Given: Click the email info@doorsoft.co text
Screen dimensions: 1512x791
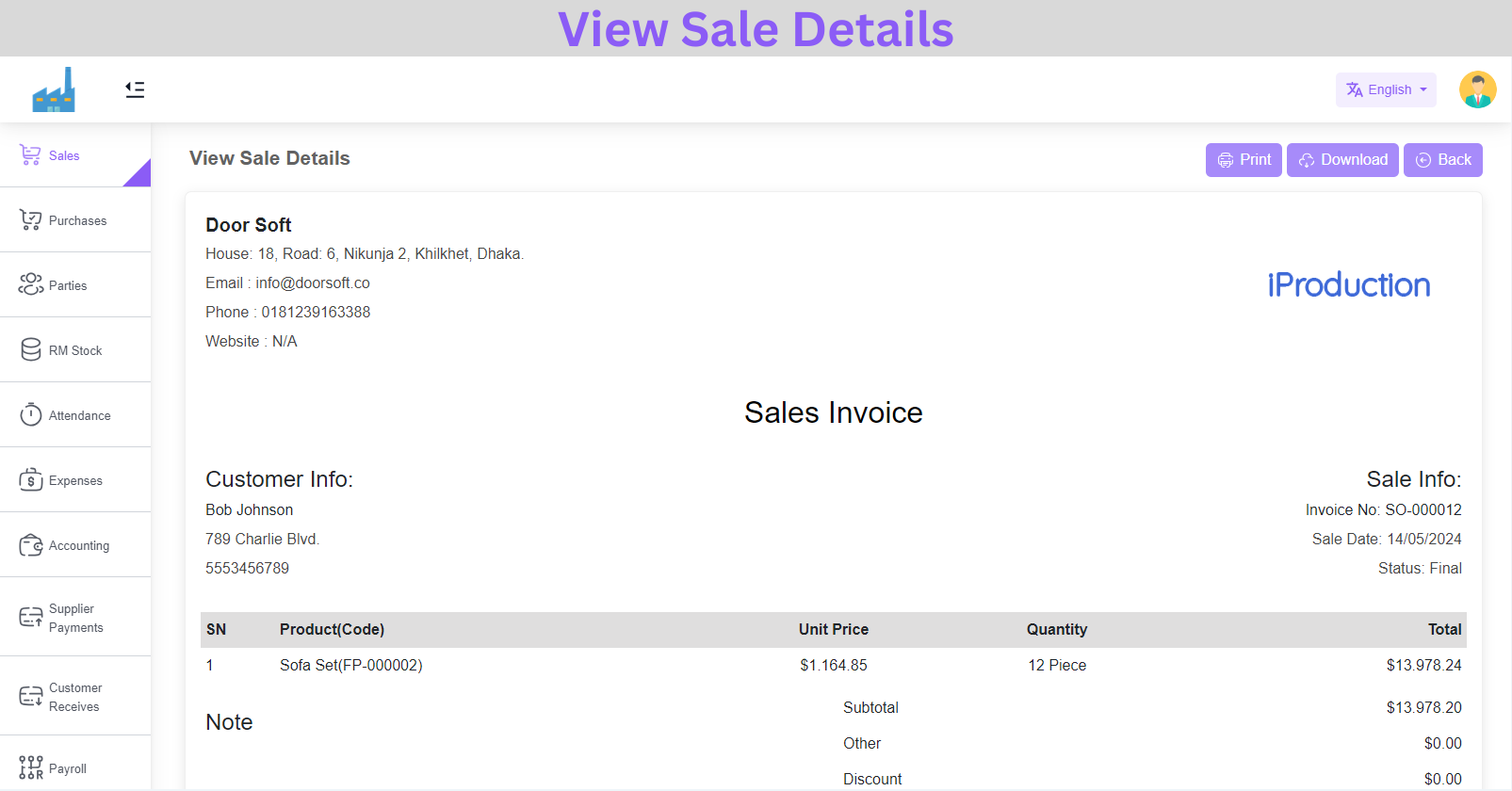Looking at the screenshot, I should pyautogui.click(x=313, y=282).
